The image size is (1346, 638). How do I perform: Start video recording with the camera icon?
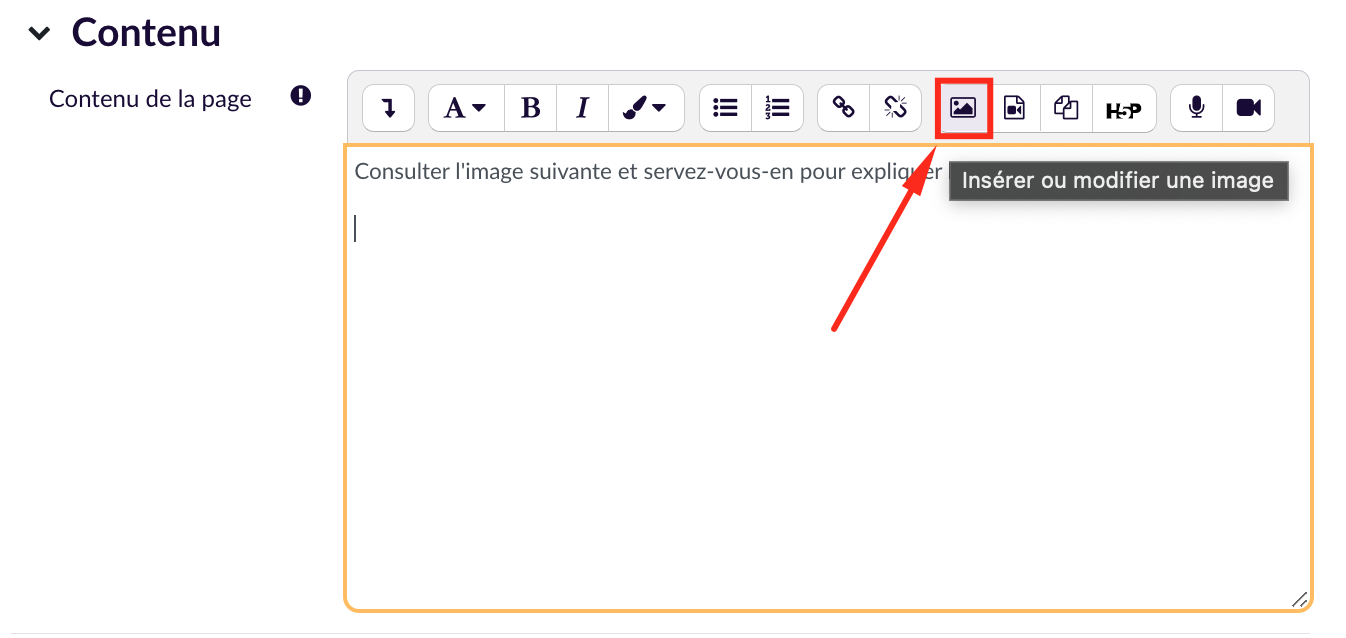(x=1248, y=108)
